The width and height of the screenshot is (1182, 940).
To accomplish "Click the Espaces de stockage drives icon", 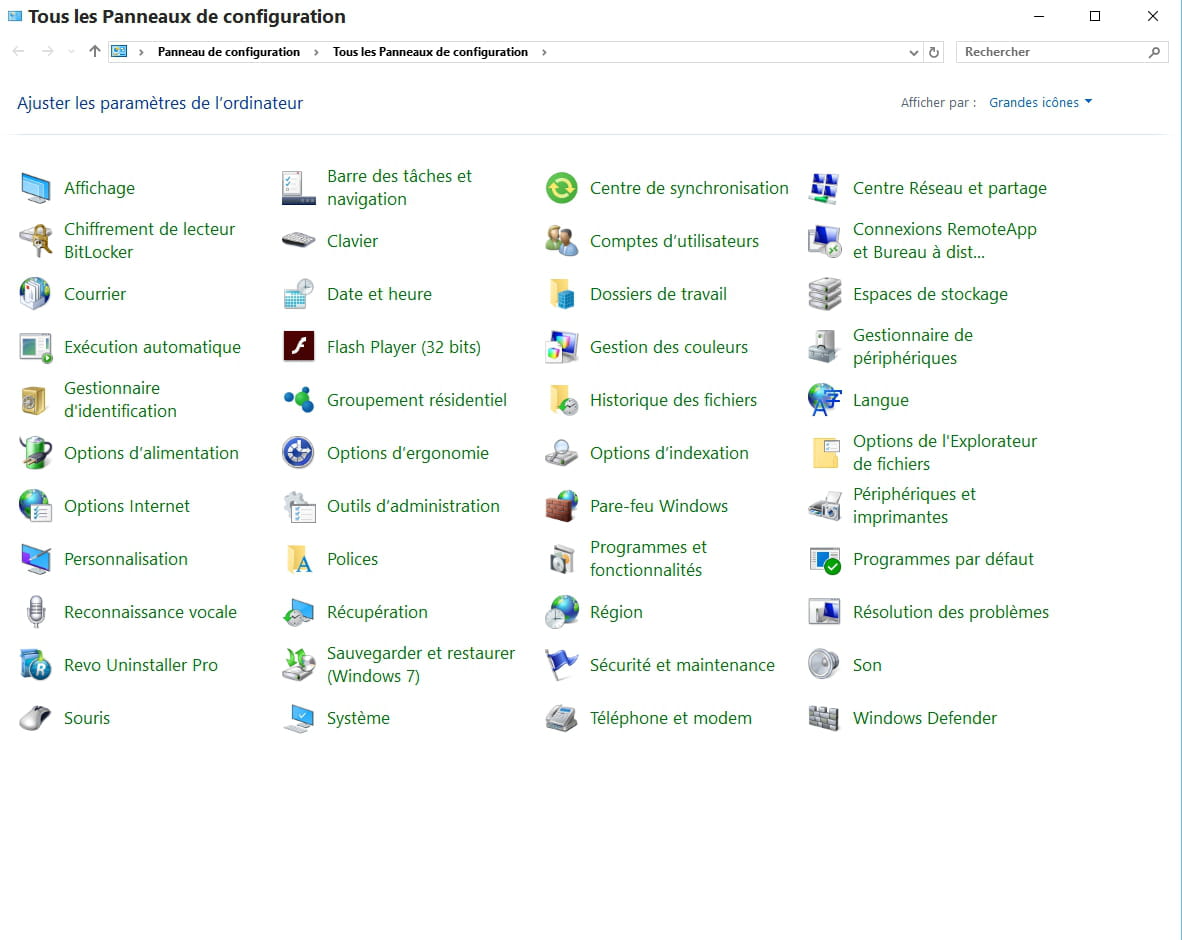I will point(824,294).
